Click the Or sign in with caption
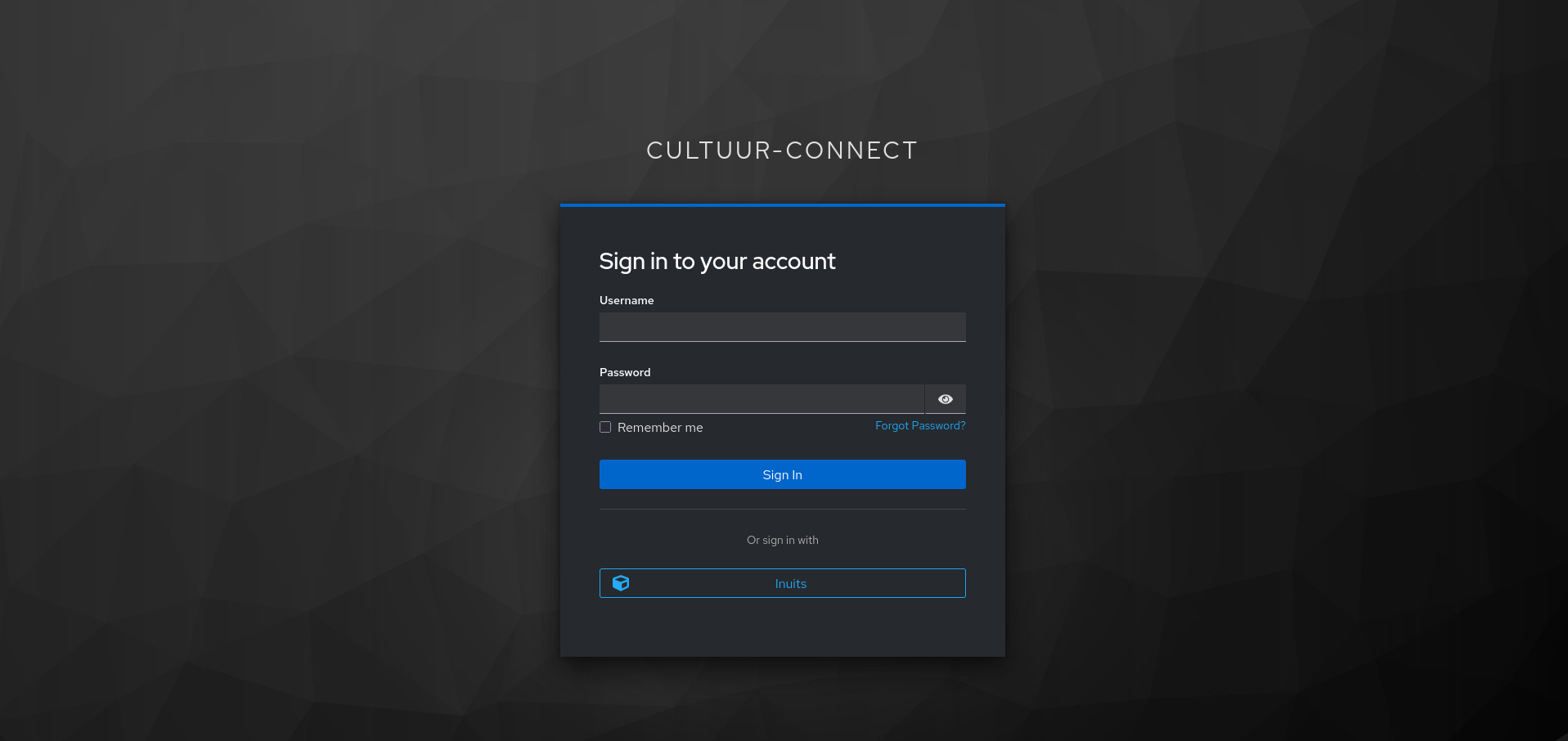The width and height of the screenshot is (1568, 741). pyautogui.click(x=782, y=540)
